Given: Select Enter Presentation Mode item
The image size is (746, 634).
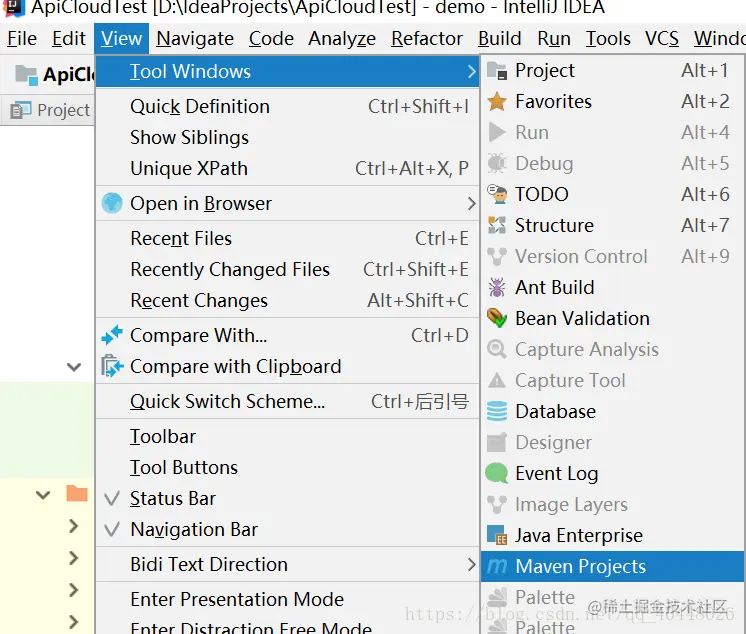Looking at the screenshot, I should [287, 599].
